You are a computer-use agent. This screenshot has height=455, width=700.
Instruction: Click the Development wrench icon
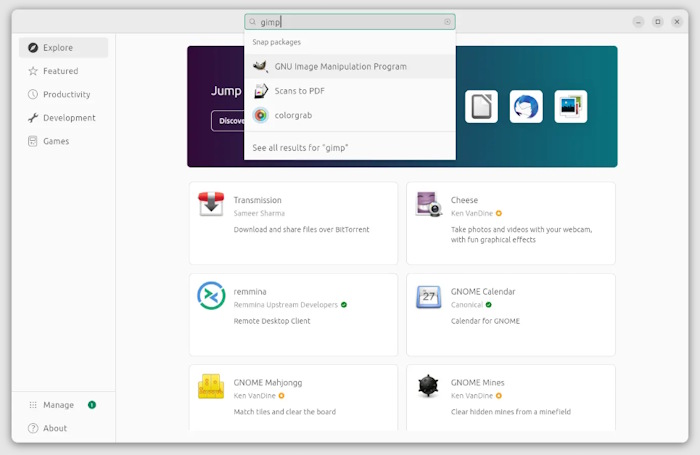pos(33,118)
